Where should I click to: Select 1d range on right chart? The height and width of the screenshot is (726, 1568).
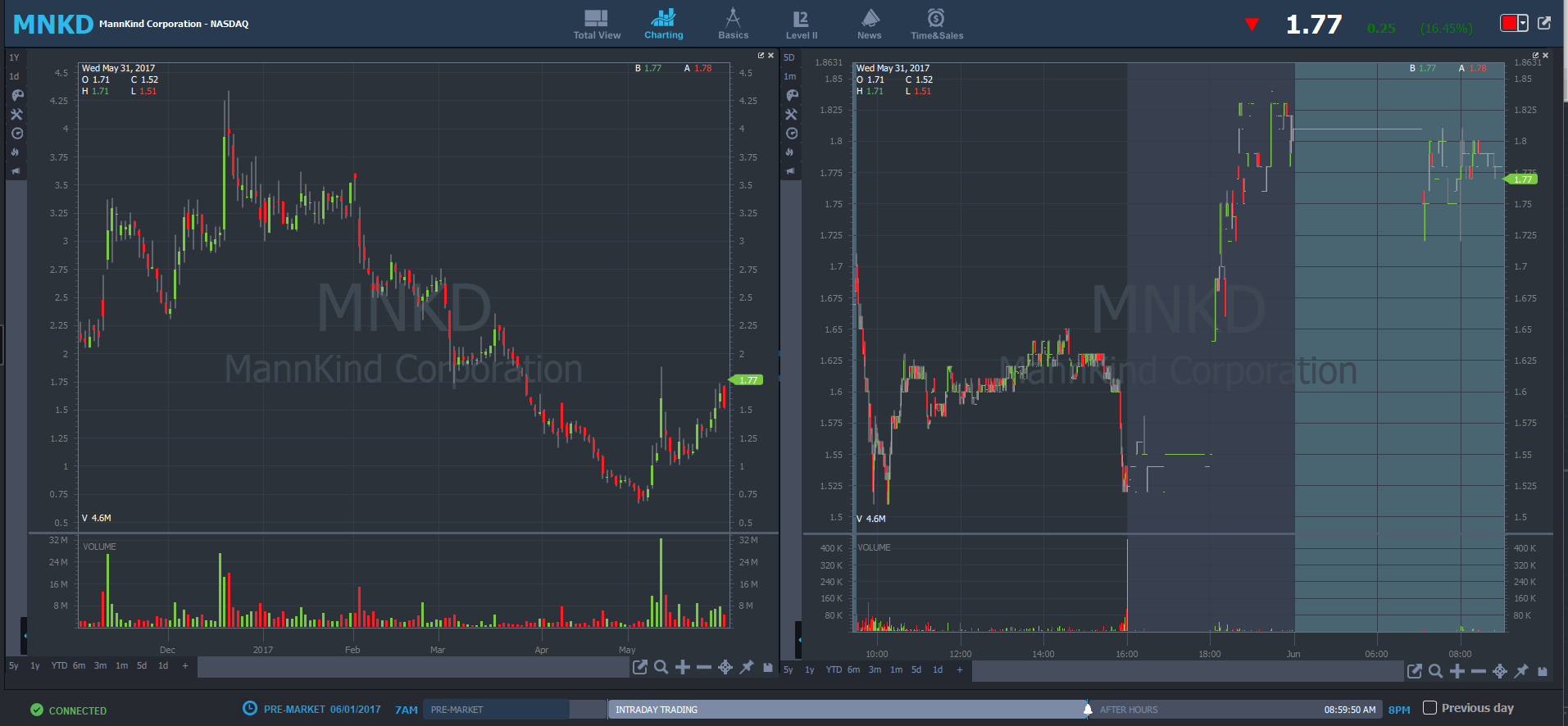(938, 670)
